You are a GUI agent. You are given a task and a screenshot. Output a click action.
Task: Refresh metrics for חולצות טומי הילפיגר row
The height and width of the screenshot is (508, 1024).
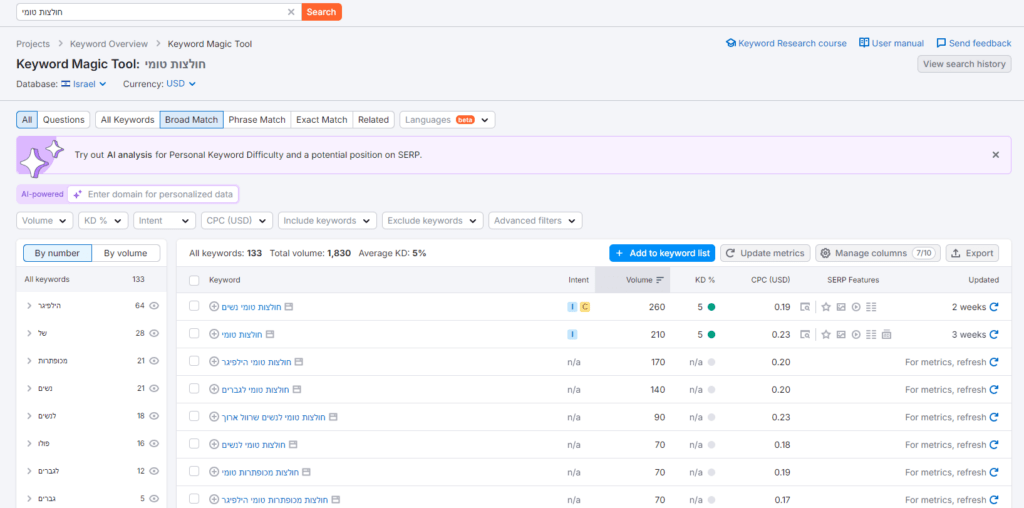click(x=993, y=362)
